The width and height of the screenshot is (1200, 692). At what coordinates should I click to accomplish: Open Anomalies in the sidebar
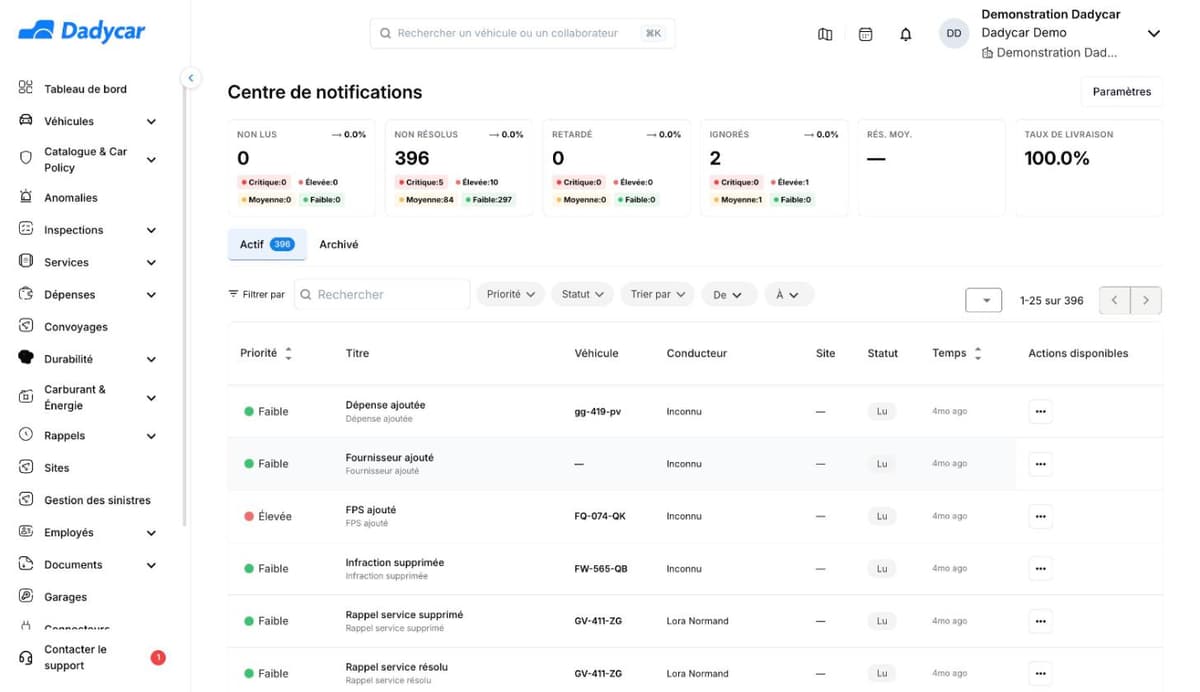point(71,198)
